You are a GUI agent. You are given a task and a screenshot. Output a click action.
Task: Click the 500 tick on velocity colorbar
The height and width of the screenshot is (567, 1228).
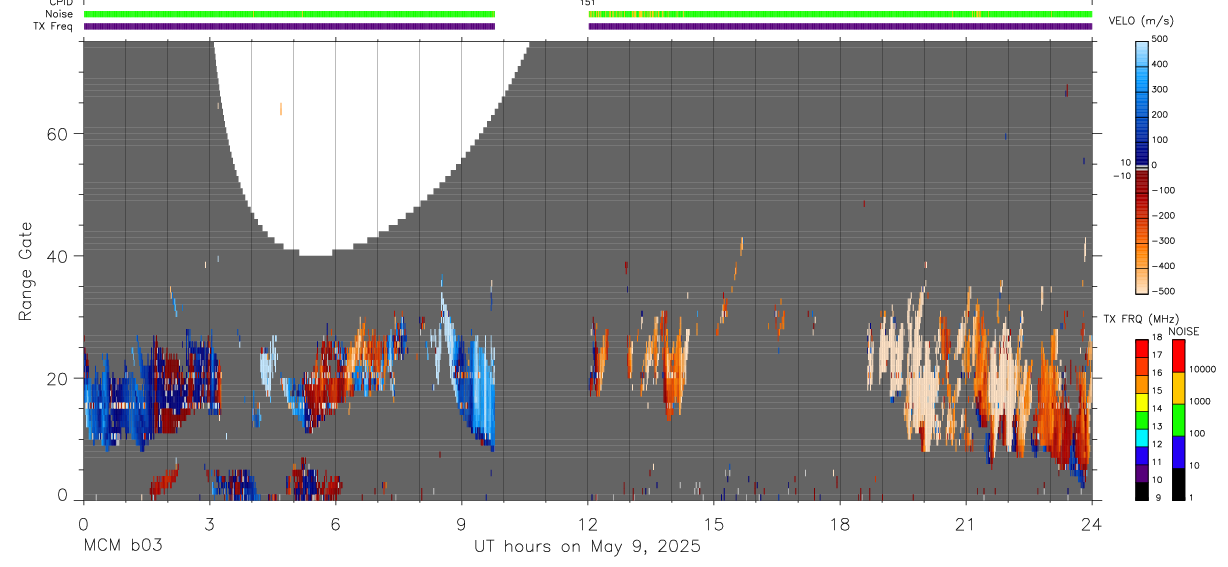click(x=1161, y=39)
